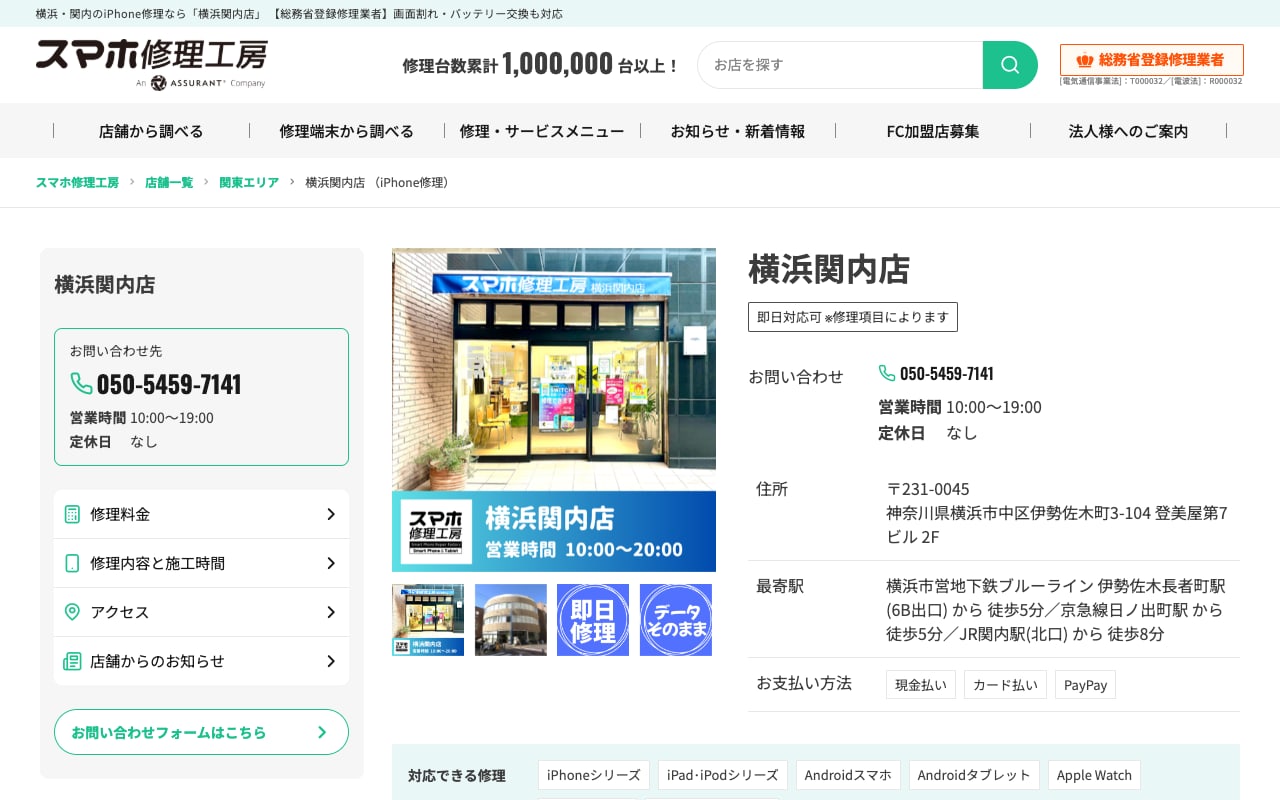The height and width of the screenshot is (800, 1280).
Task: Expand the 店舗からのお知らせ row chevron
Action: click(331, 661)
